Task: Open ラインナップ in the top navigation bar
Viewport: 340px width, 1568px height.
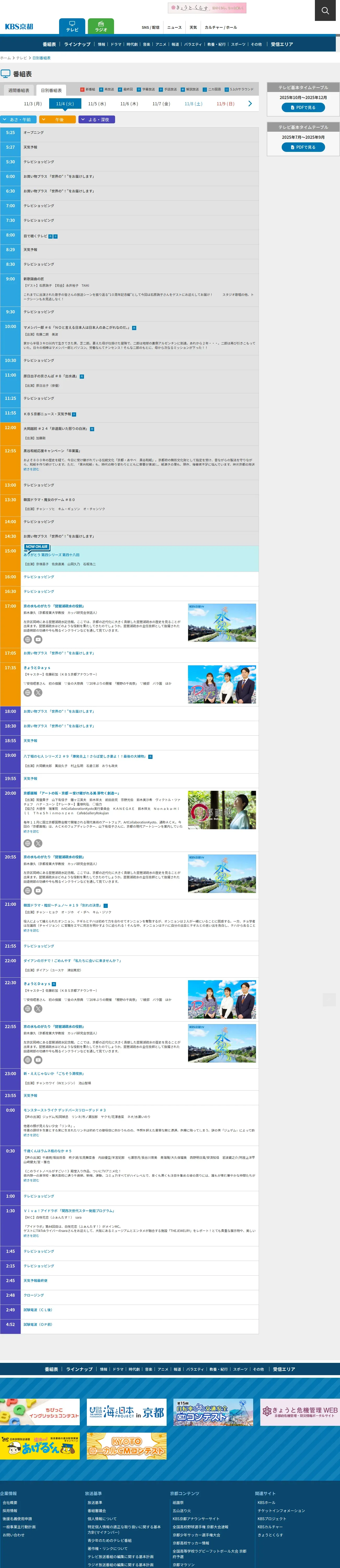Action: 77,44
